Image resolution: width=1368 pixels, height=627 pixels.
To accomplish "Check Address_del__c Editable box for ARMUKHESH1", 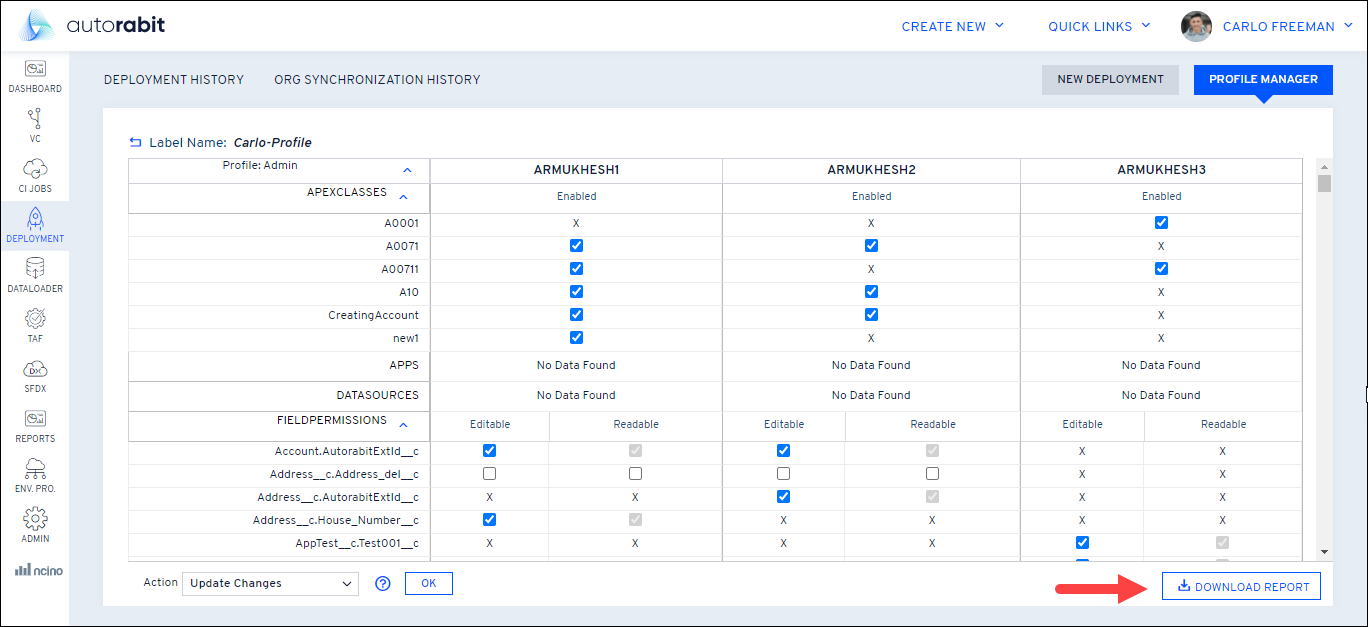I will pos(489,474).
